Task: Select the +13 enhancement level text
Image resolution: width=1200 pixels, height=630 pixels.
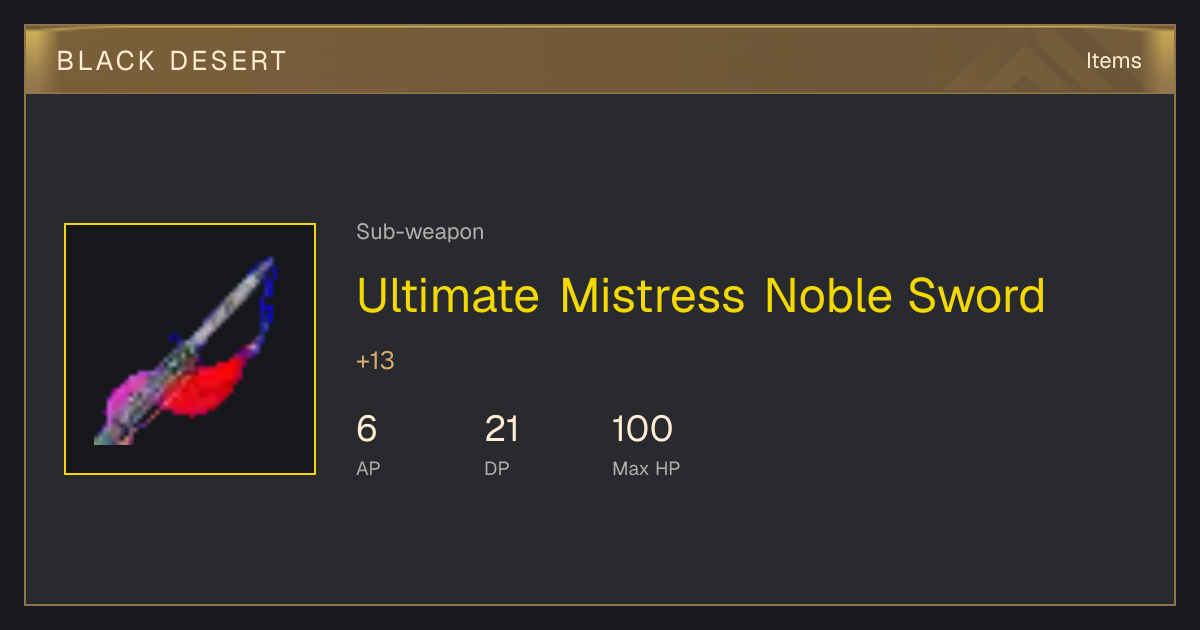Action: pos(375,361)
